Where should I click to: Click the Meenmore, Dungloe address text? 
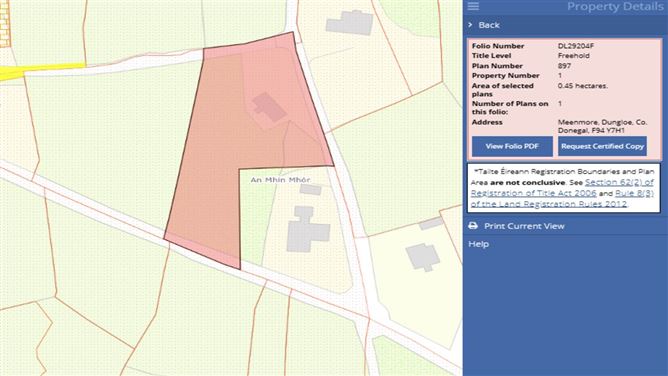[602, 126]
